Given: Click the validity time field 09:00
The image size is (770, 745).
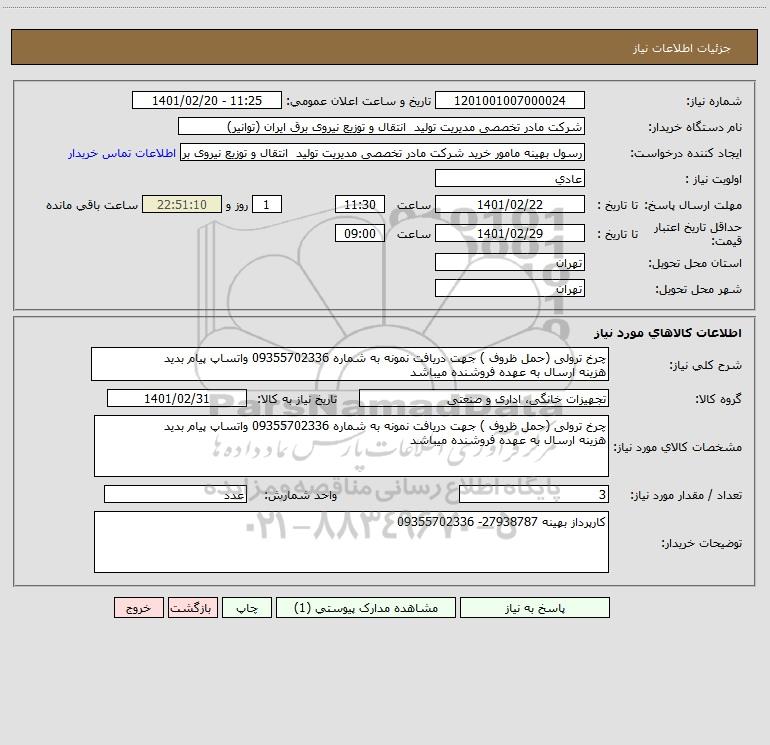Looking at the screenshot, I should pos(359,233).
